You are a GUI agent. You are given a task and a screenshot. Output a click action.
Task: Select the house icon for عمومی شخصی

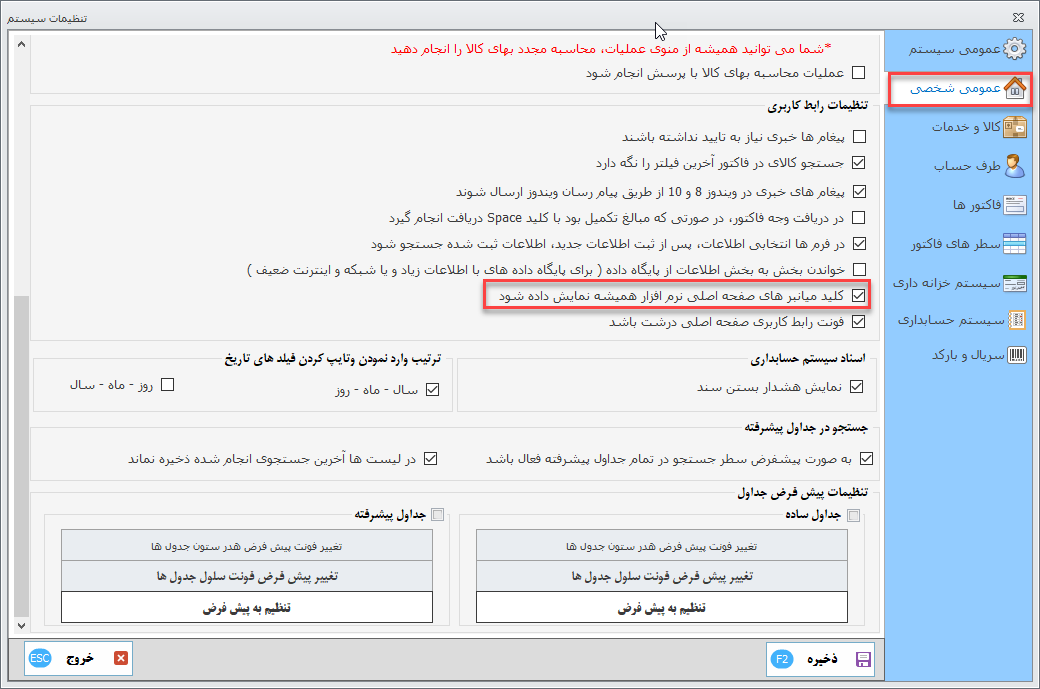[1014, 88]
